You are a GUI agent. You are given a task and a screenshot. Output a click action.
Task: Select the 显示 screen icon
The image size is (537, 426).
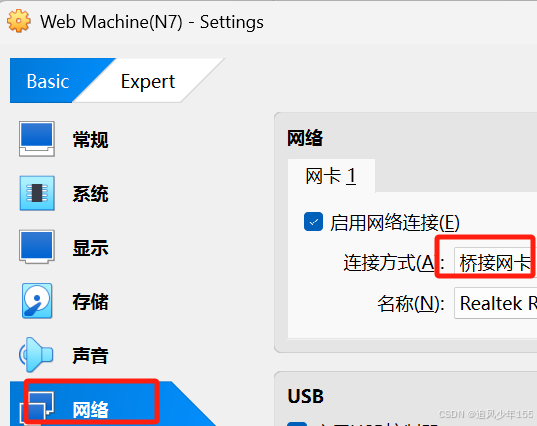(x=37, y=247)
